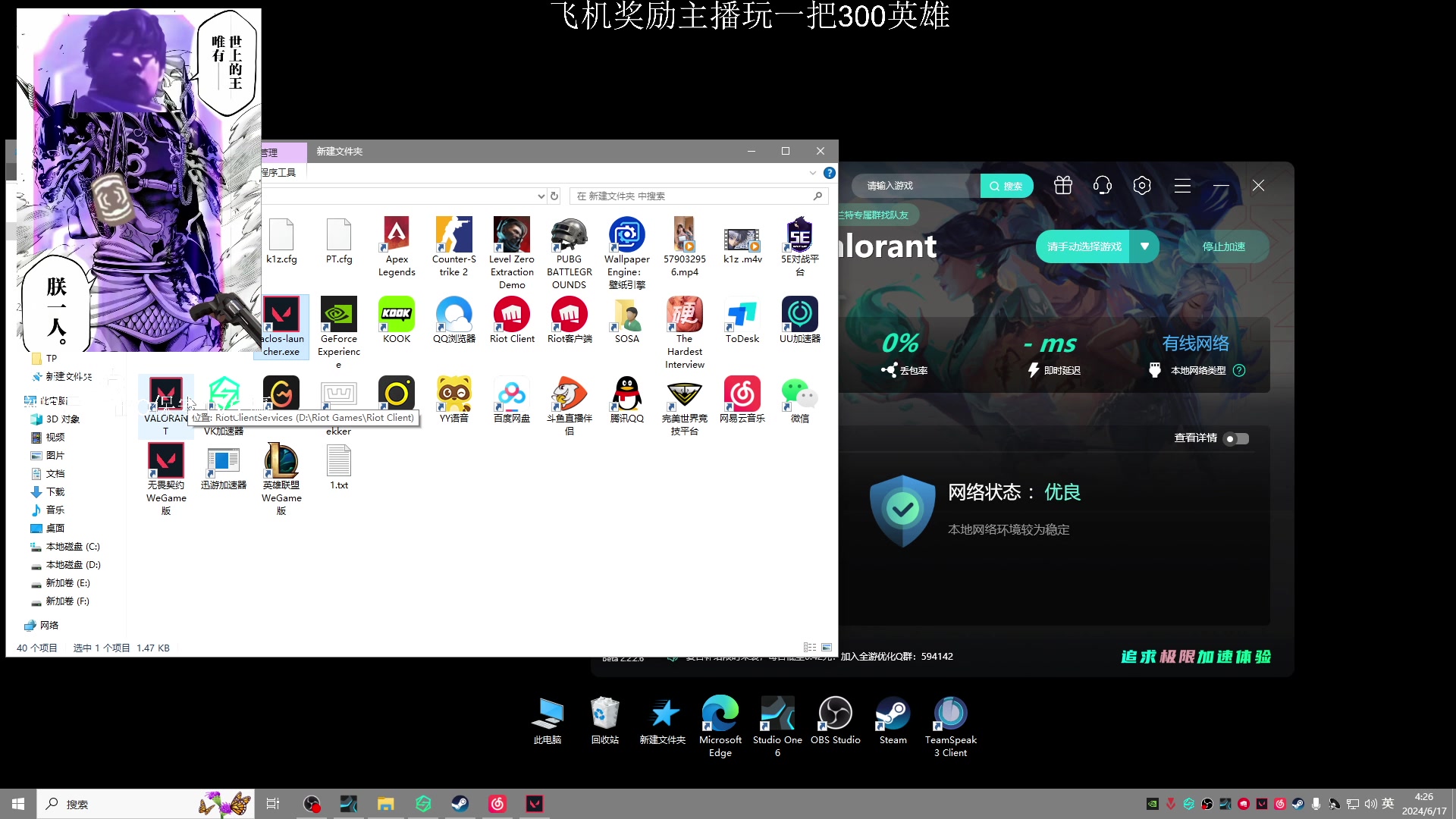Open Explorer help question mark
This screenshot has height=819, width=1456.
(830, 173)
